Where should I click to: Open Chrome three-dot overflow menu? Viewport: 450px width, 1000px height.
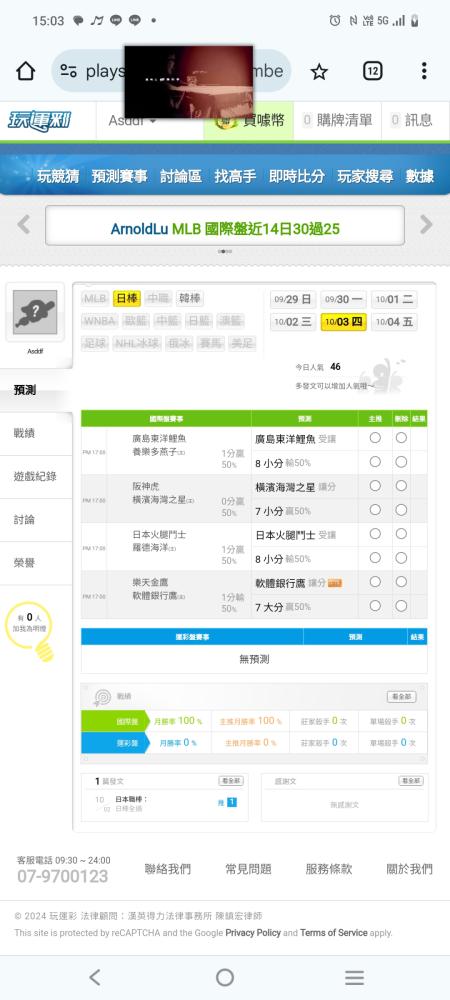tap(424, 71)
